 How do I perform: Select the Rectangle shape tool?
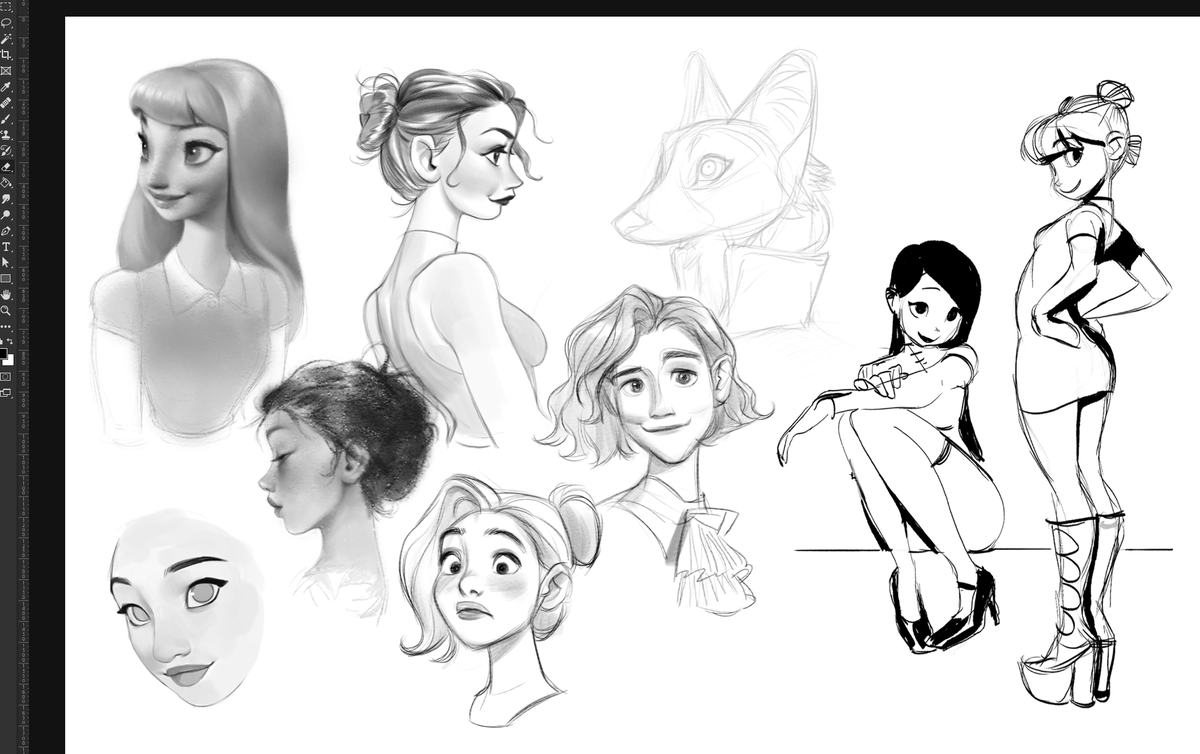[x=6, y=279]
